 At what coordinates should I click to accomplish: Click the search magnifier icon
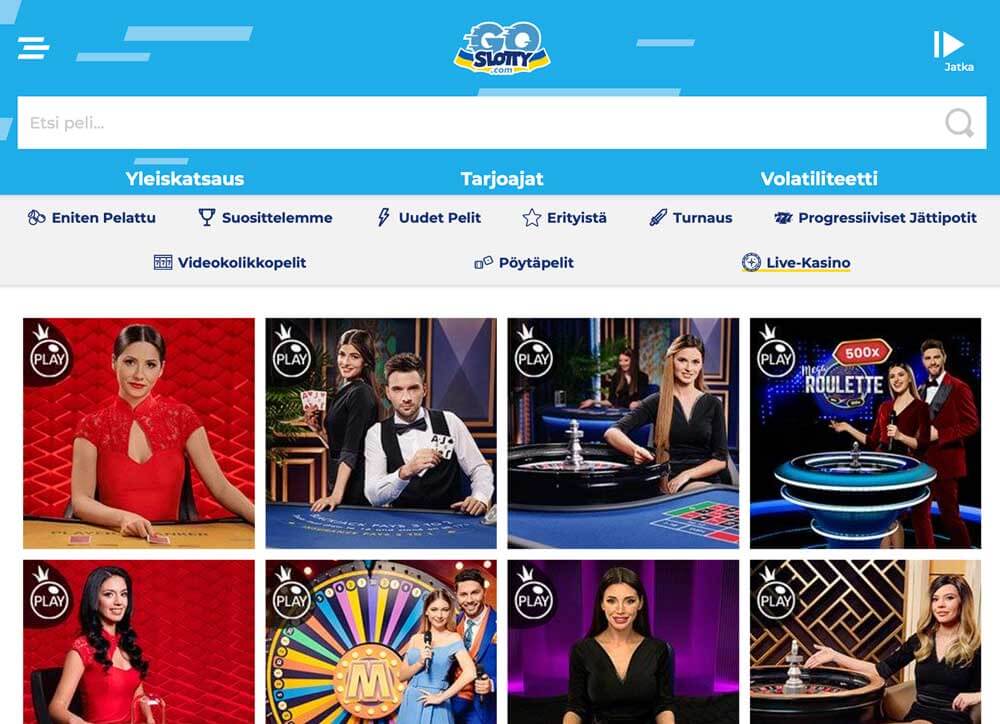coord(959,122)
